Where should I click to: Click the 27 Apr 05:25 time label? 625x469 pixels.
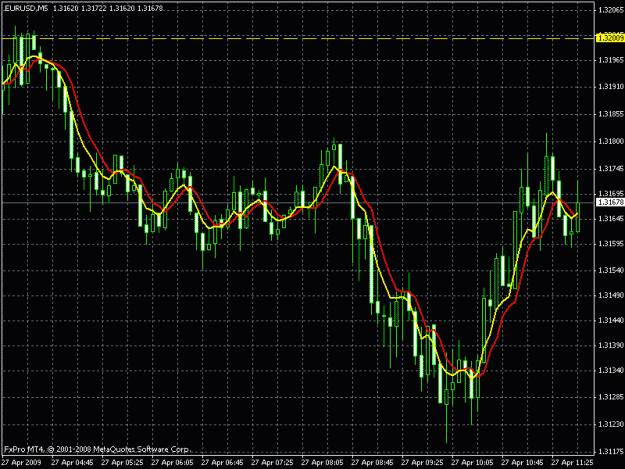122,463
